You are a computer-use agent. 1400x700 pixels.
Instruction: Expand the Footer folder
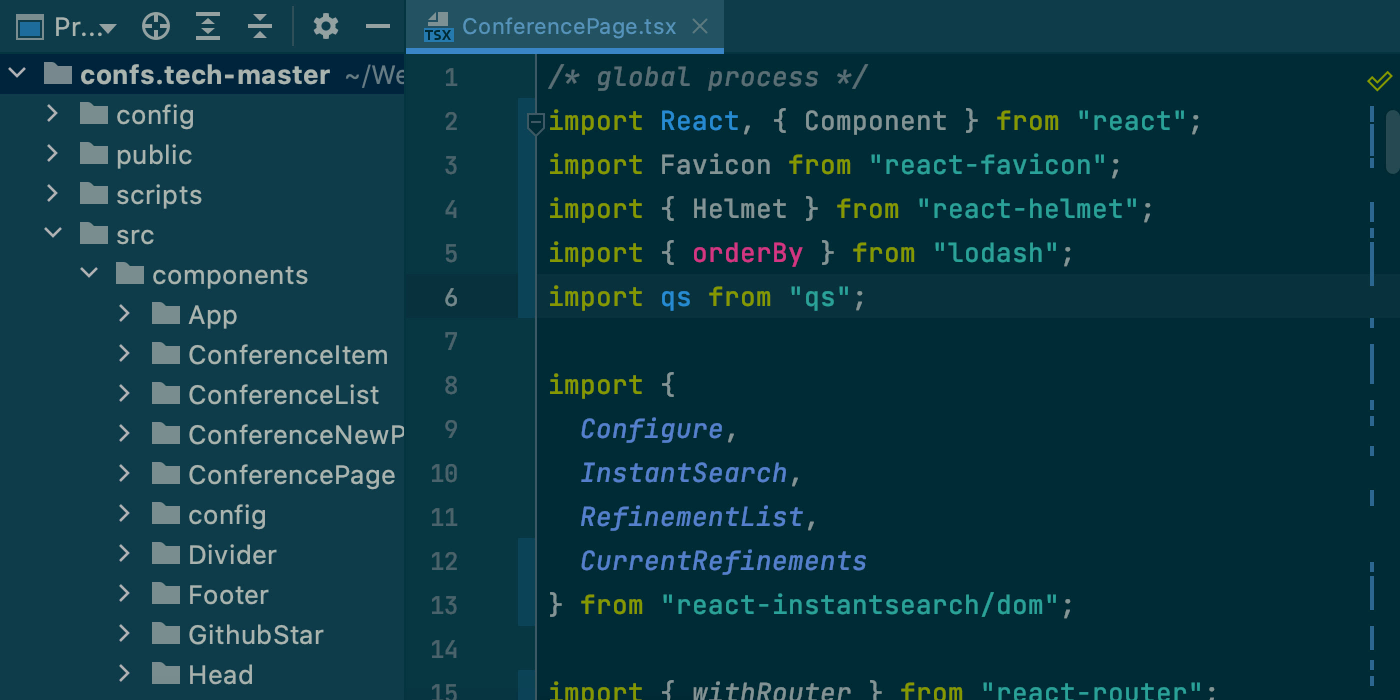pyautogui.click(x=124, y=594)
